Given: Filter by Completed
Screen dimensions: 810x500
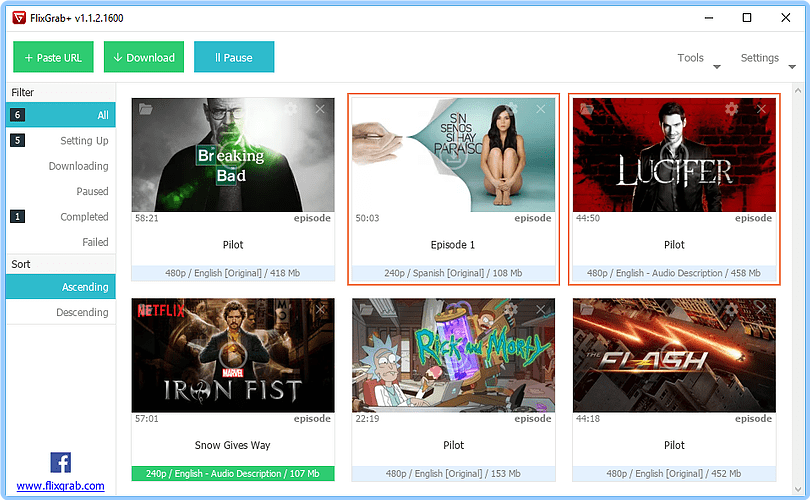Looking at the screenshot, I should tap(60, 216).
